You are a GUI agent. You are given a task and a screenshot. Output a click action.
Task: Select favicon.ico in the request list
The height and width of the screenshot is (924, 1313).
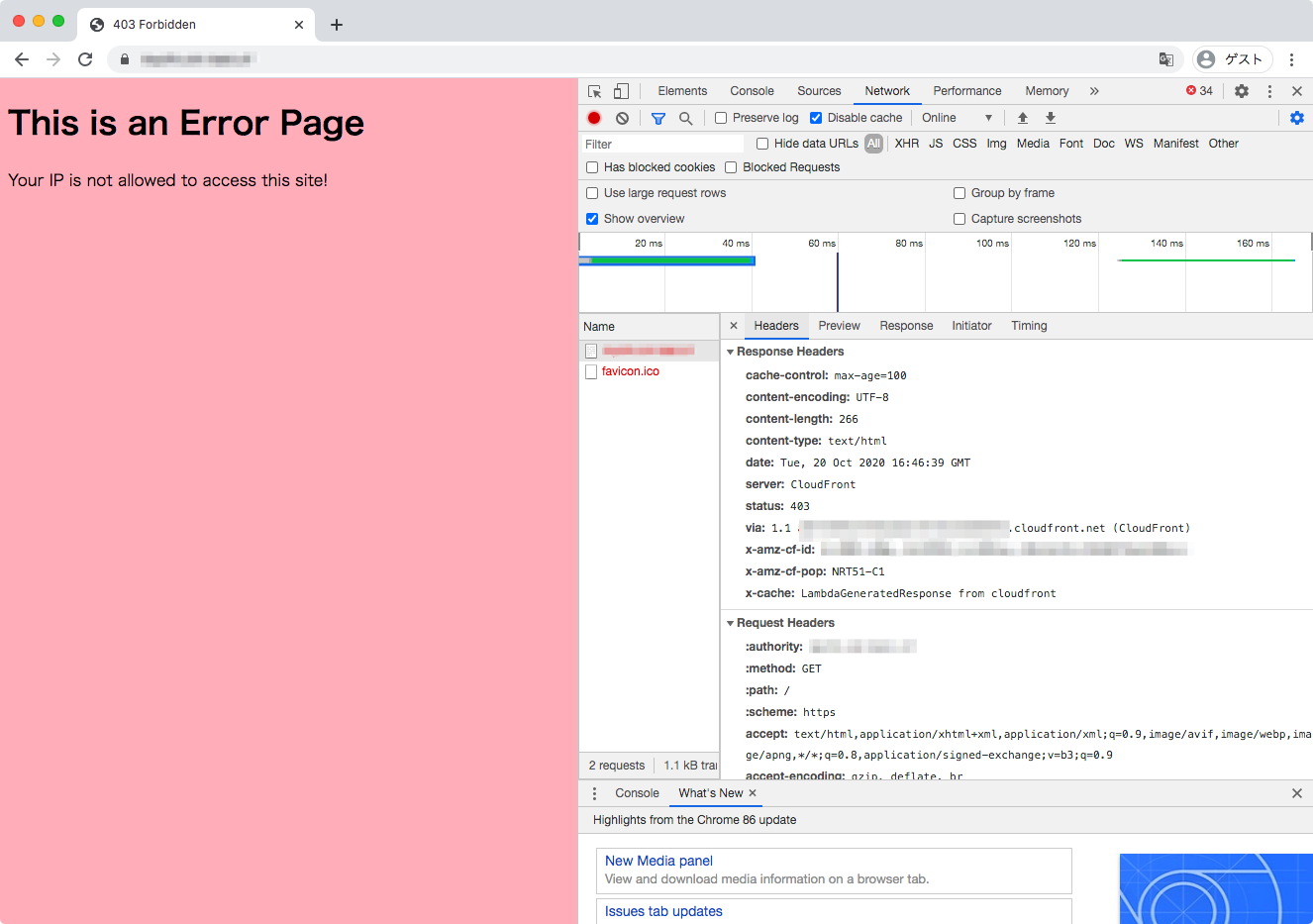pyautogui.click(x=629, y=370)
